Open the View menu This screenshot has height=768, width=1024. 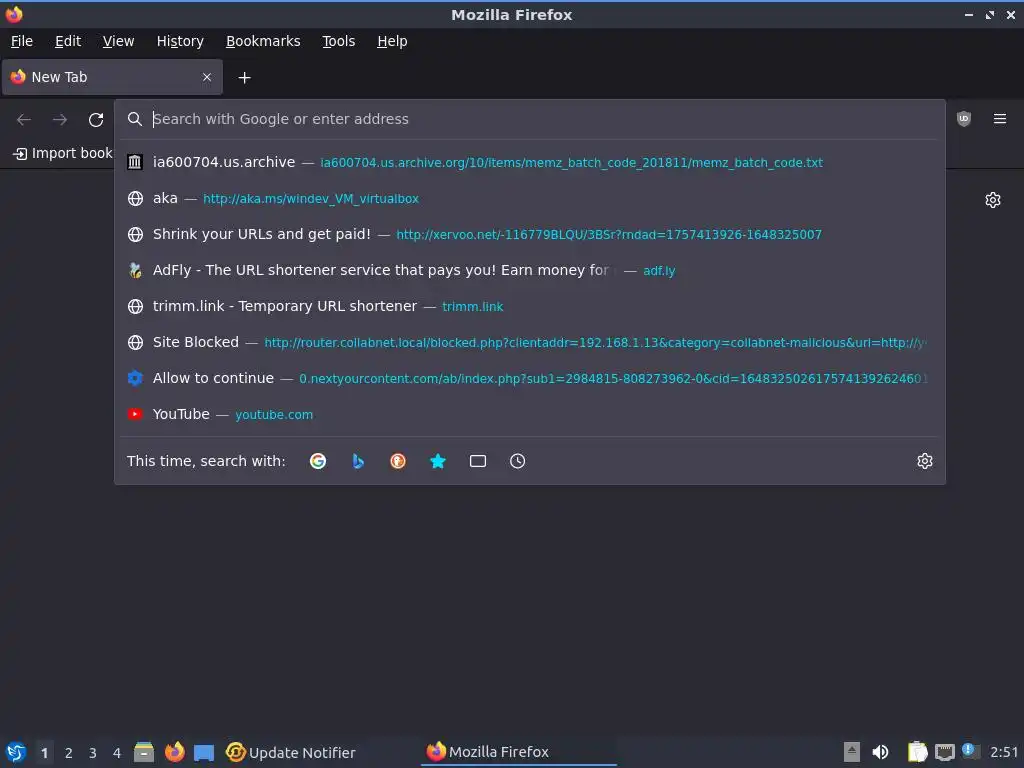tap(118, 41)
